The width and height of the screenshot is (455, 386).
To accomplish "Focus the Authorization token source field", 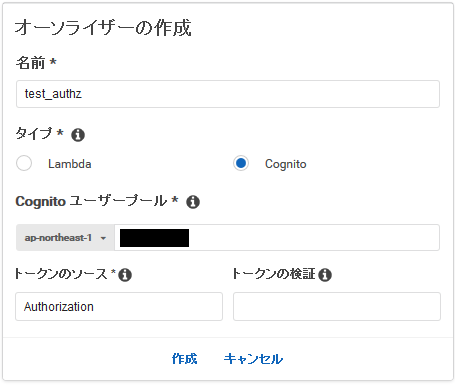I will [x=119, y=307].
